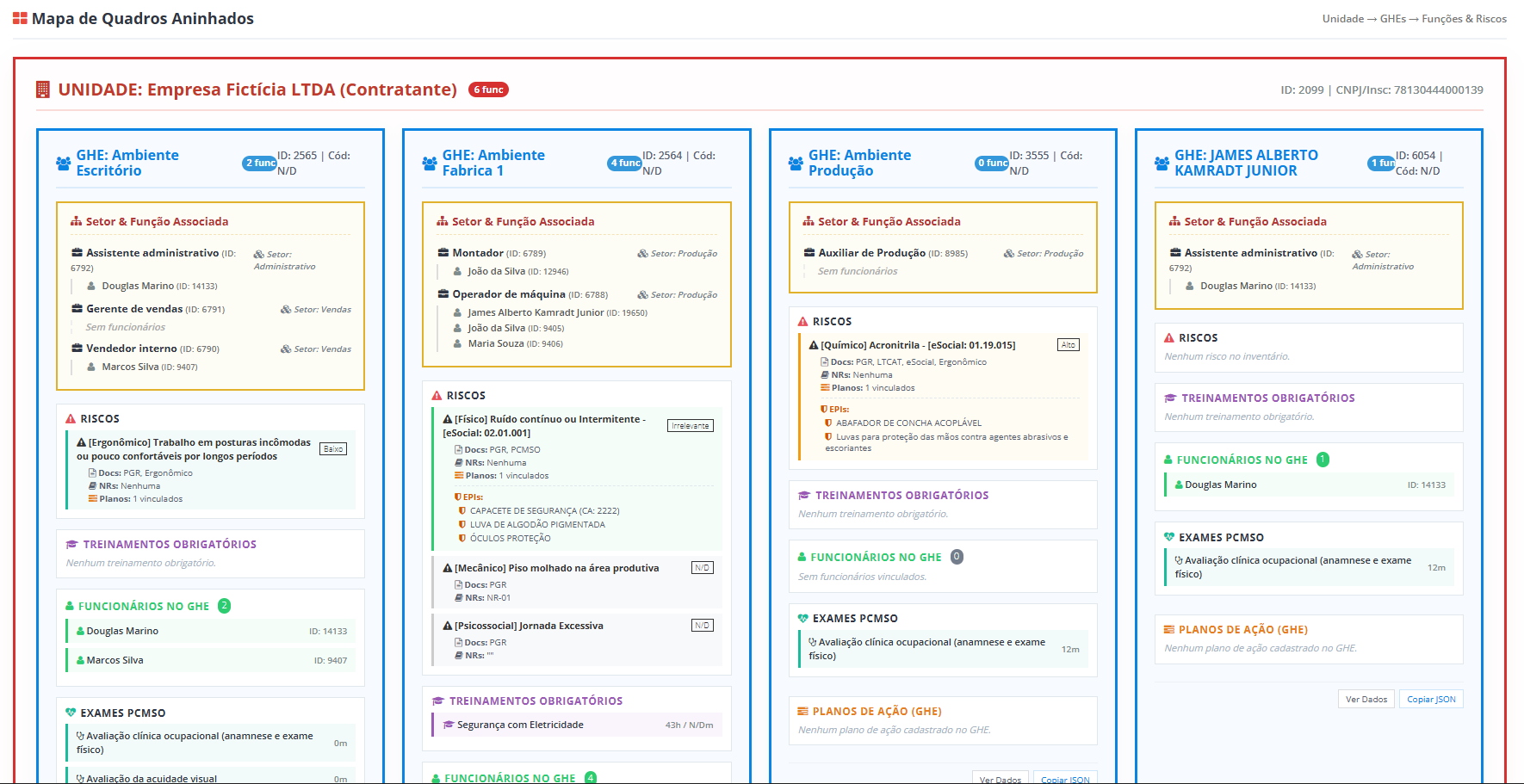Select the Treinamentos Obrigatórios cap icon in the KAMRADT JUNIOR card
The width and height of the screenshot is (1524, 784).
[1170, 398]
